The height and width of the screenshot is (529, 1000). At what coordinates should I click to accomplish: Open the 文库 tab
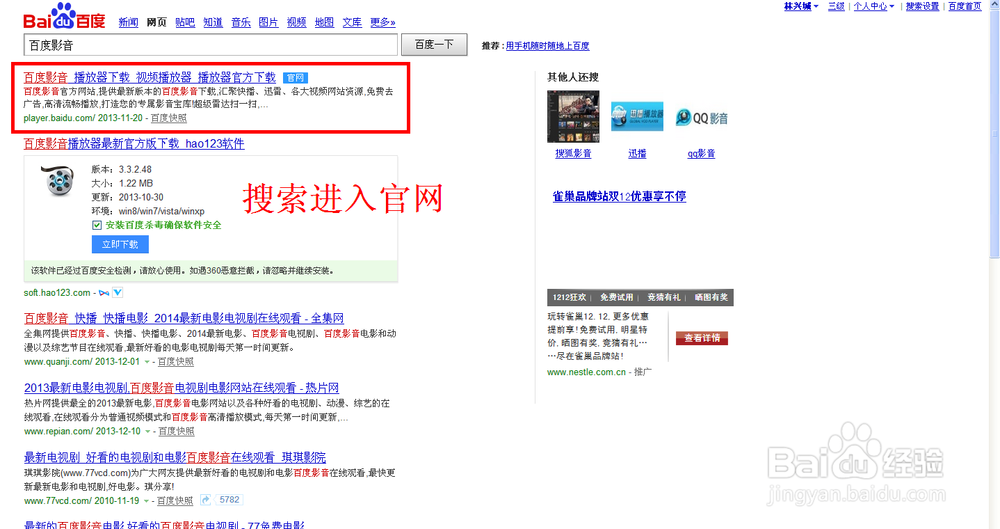[352, 22]
